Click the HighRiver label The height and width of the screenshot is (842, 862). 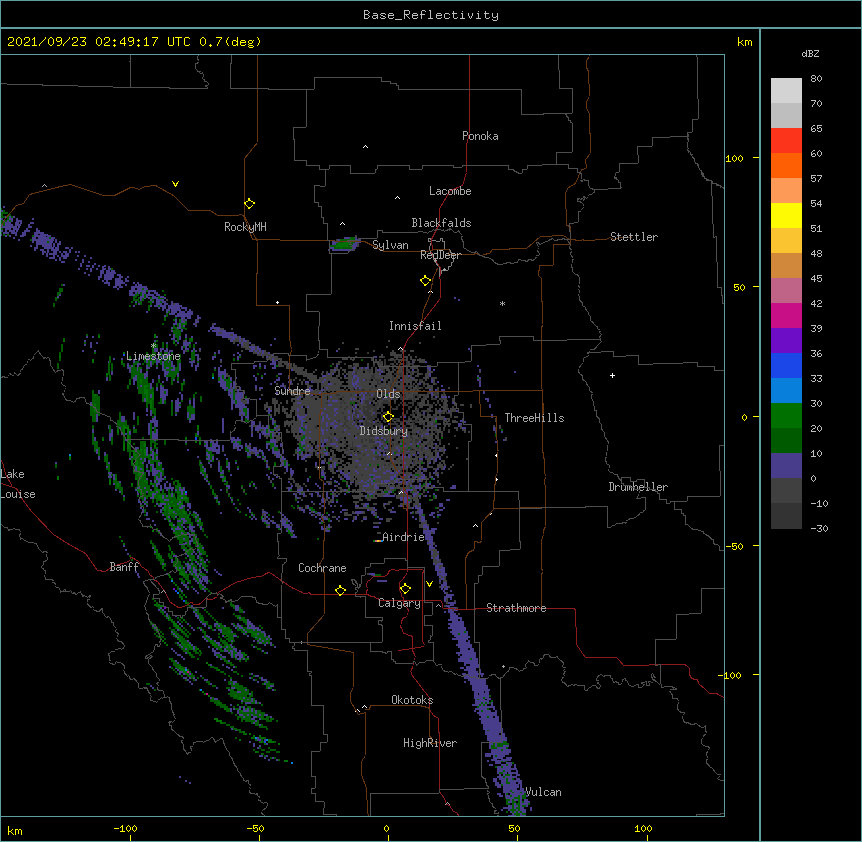tap(430, 743)
